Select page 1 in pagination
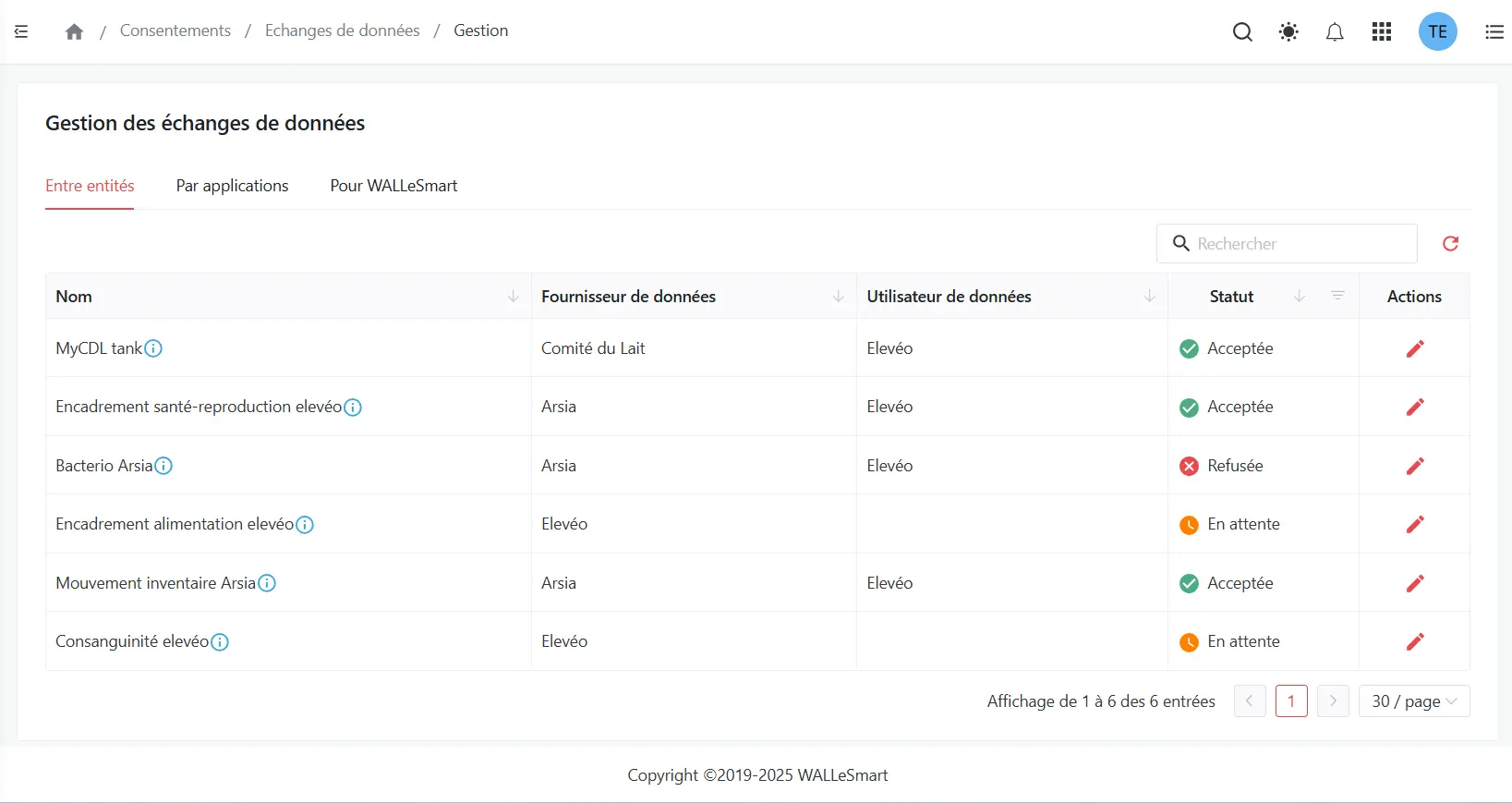Image resolution: width=1512 pixels, height=804 pixels. [x=1290, y=701]
